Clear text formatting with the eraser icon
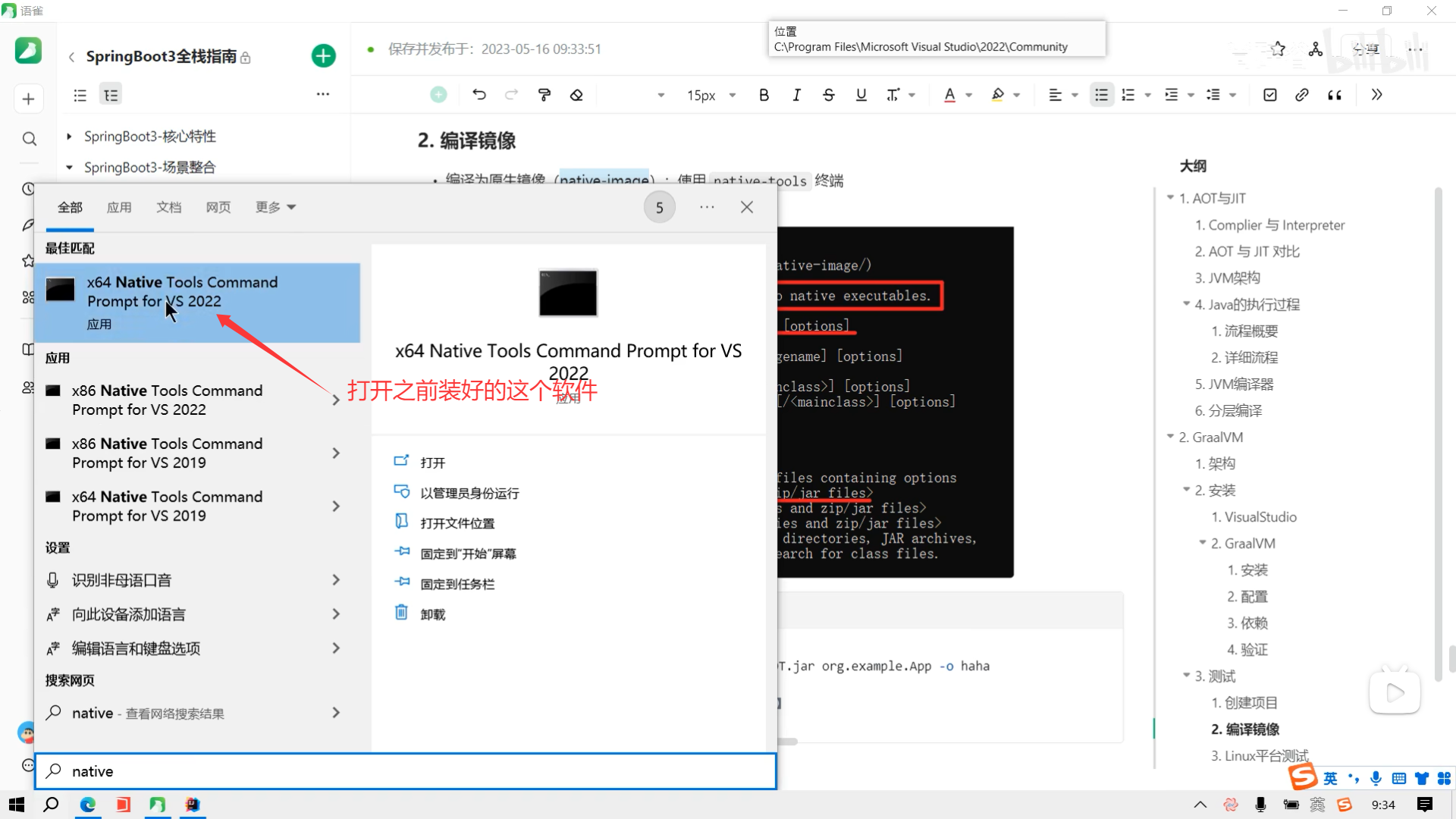The image size is (1456, 819). pos(576,94)
